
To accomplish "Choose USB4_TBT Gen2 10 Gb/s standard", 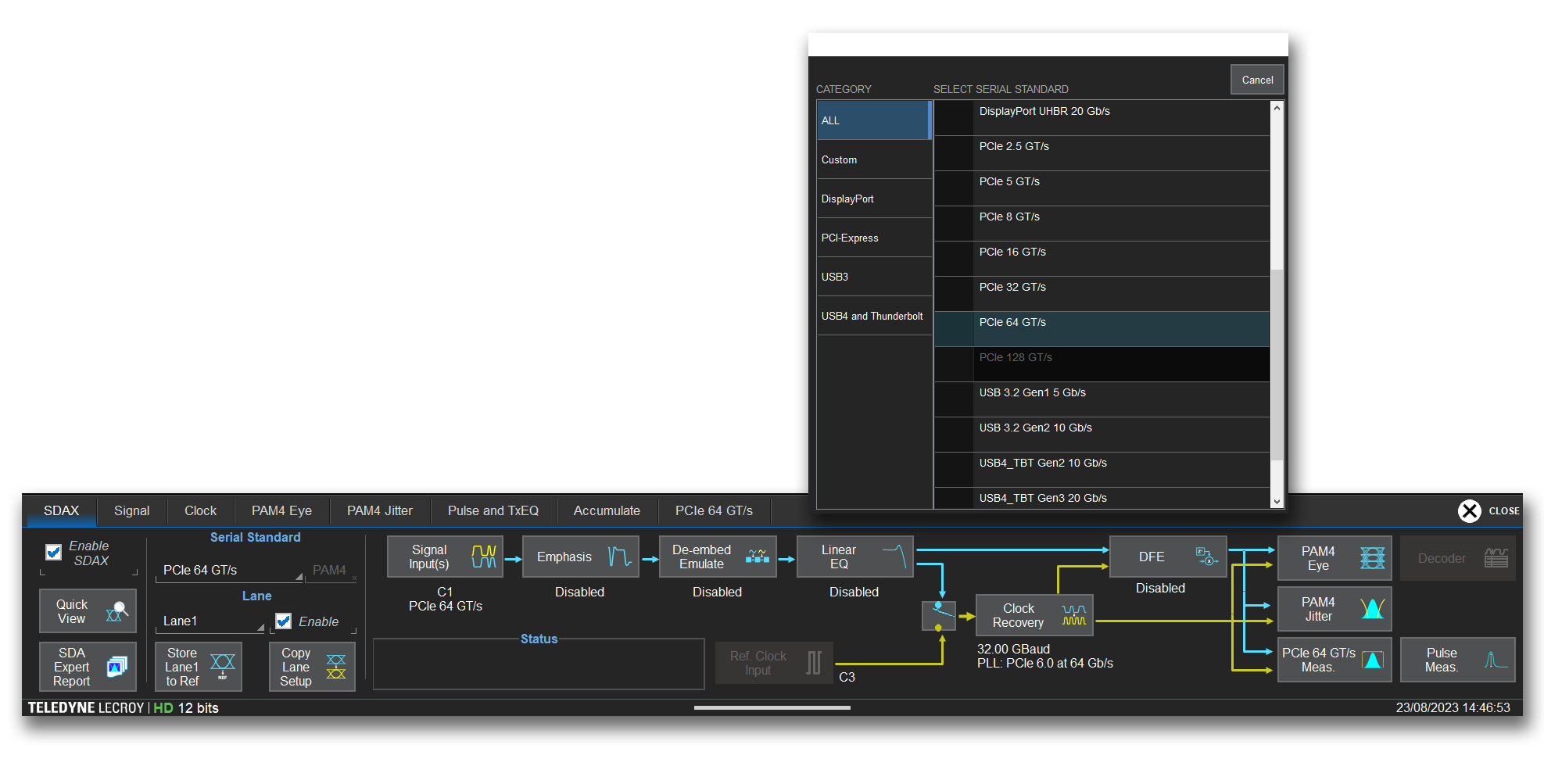I will click(1102, 470).
